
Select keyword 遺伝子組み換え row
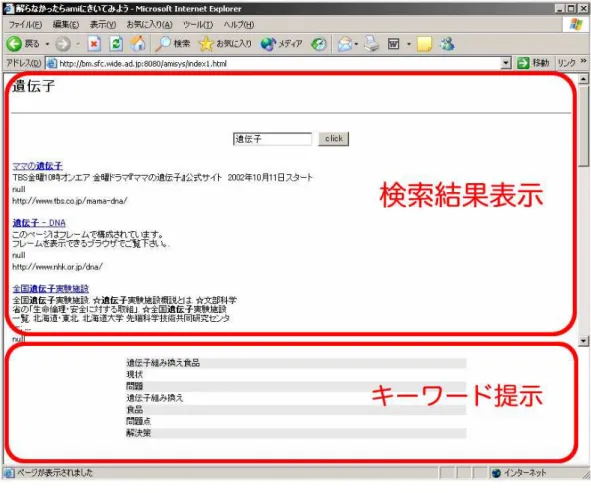pyautogui.click(x=296, y=398)
